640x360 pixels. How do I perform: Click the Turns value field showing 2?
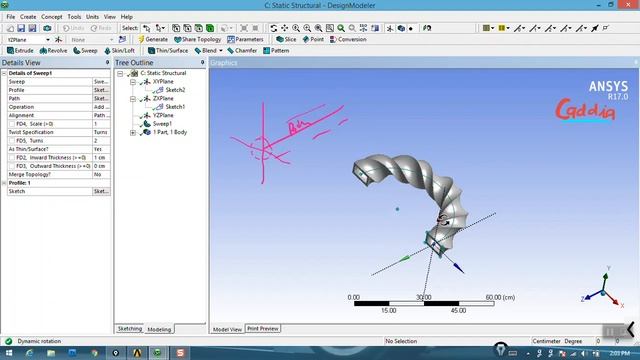pyautogui.click(x=101, y=140)
